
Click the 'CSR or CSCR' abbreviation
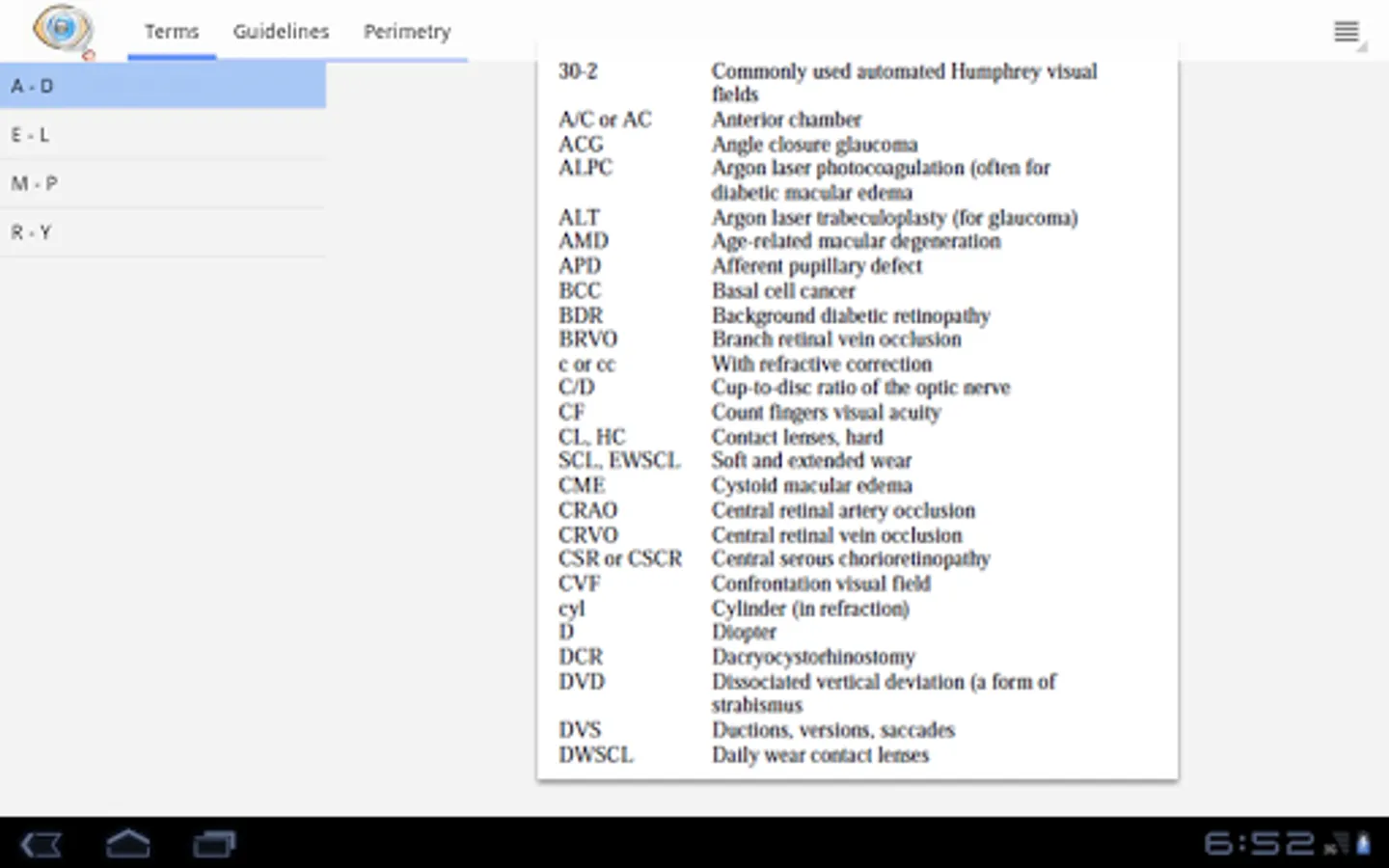[620, 559]
